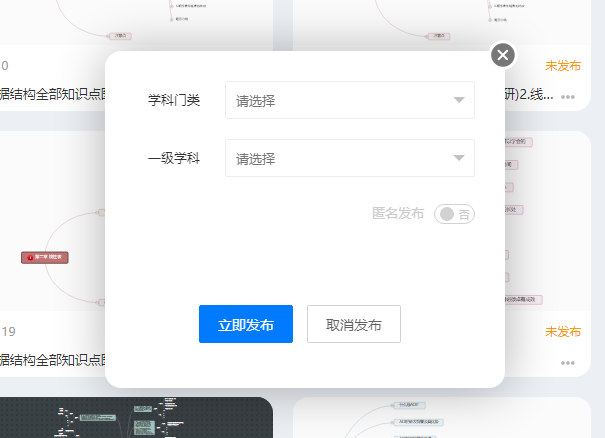Click the upper 未发布 status label
The image size is (605, 438).
(563, 66)
